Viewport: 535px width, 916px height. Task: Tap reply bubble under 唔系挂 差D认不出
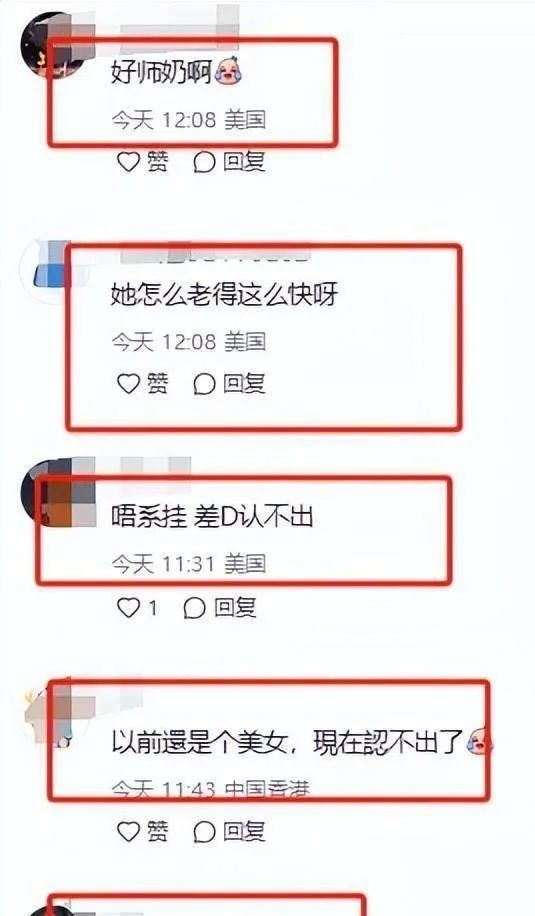coord(194,609)
